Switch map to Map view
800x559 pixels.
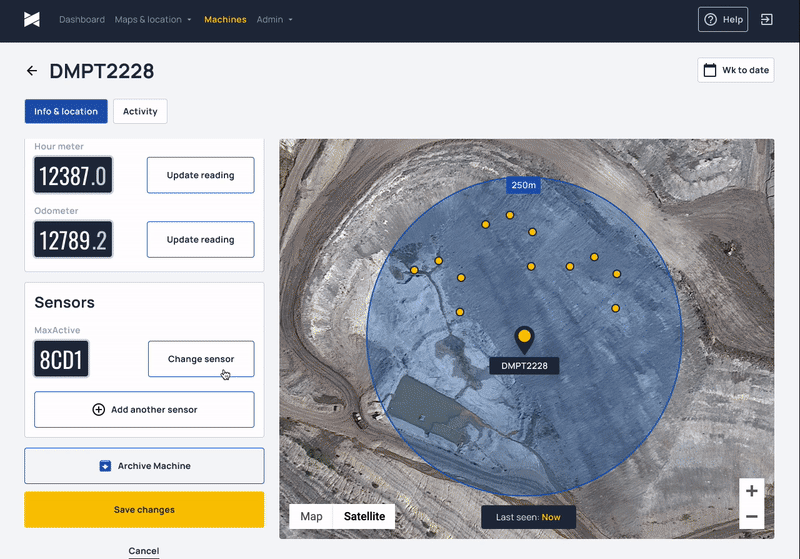(x=312, y=516)
